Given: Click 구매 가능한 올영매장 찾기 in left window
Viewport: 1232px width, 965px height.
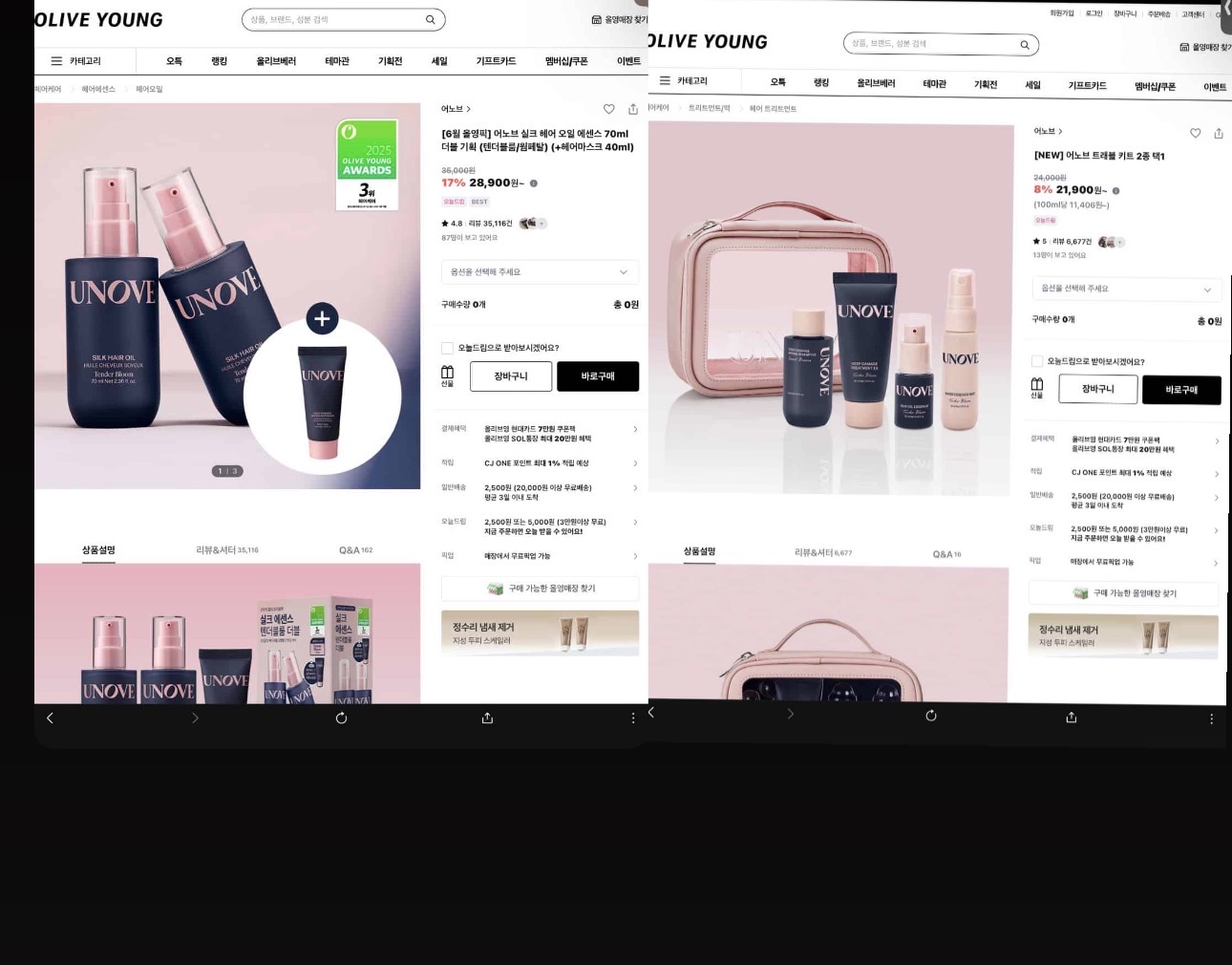Looking at the screenshot, I should [x=541, y=589].
